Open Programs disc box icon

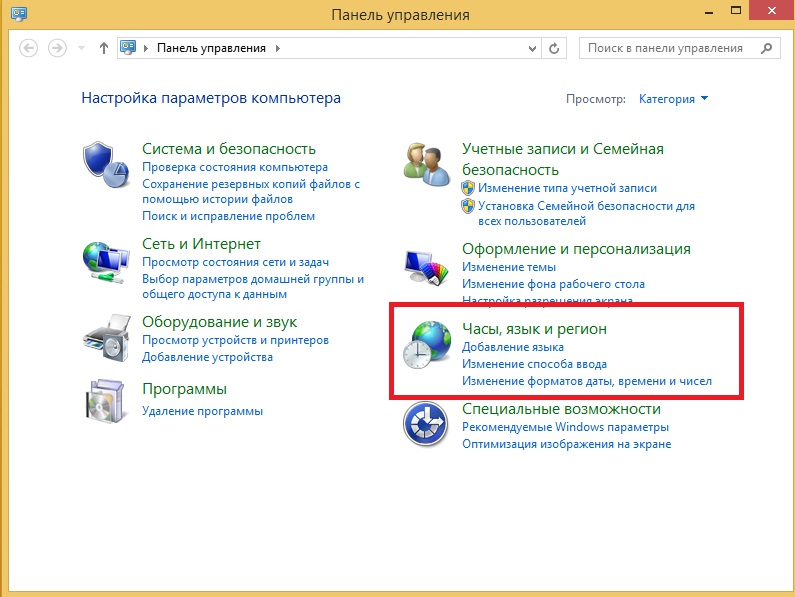[x=105, y=401]
